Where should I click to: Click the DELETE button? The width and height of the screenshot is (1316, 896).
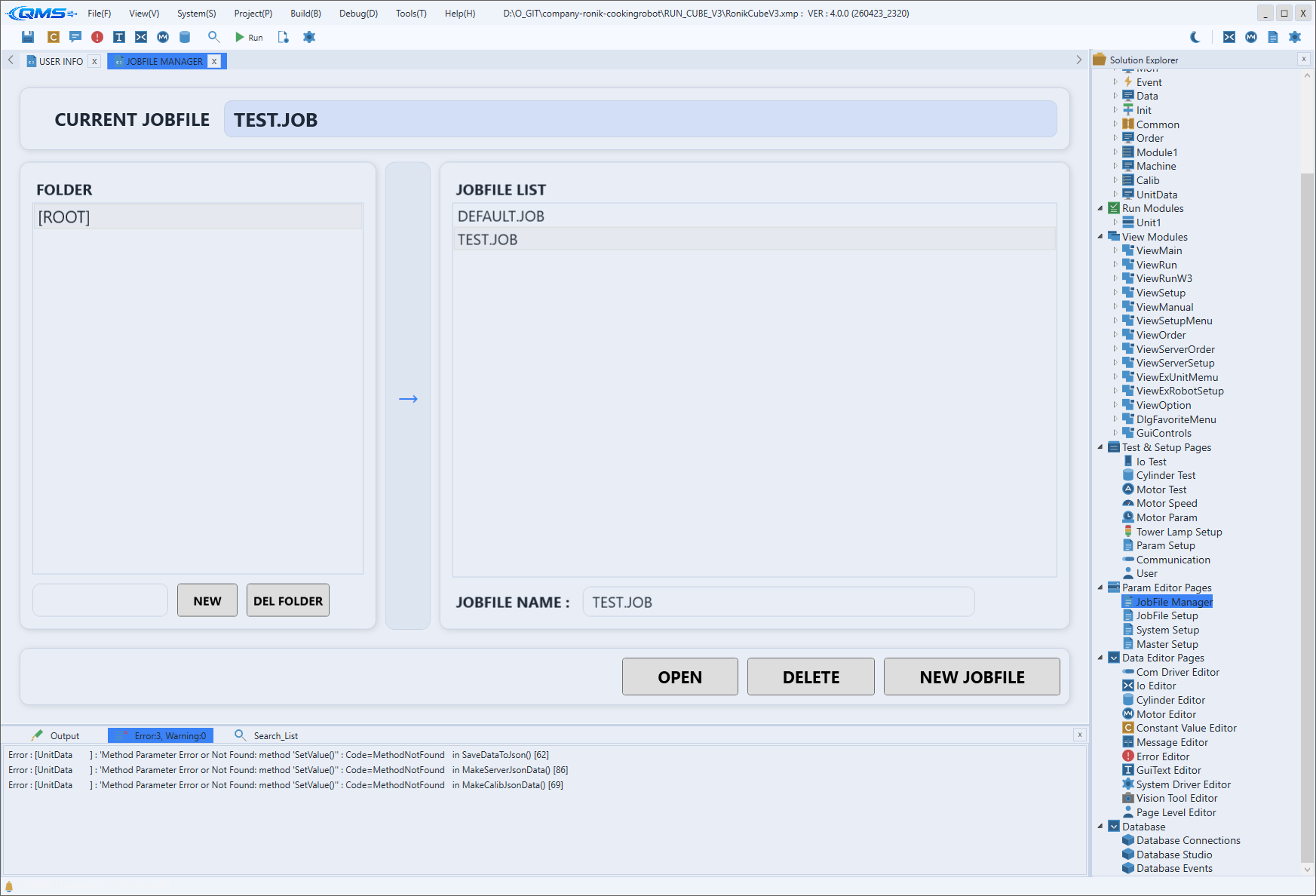point(811,677)
